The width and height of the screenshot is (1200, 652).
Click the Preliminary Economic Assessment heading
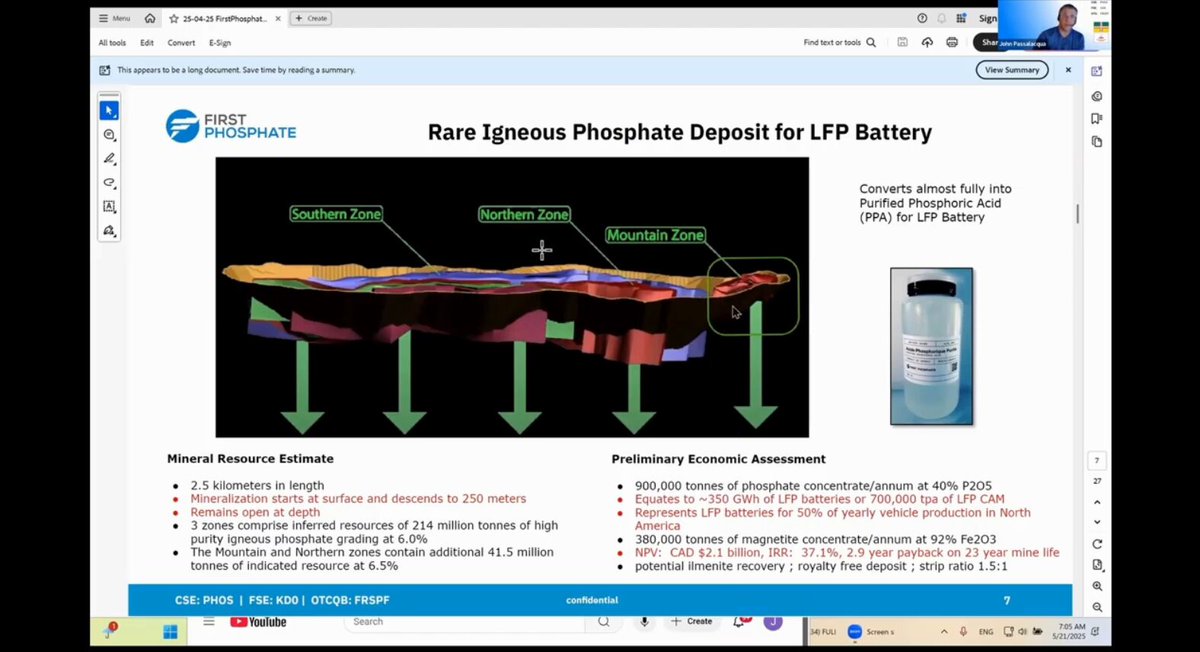719,459
